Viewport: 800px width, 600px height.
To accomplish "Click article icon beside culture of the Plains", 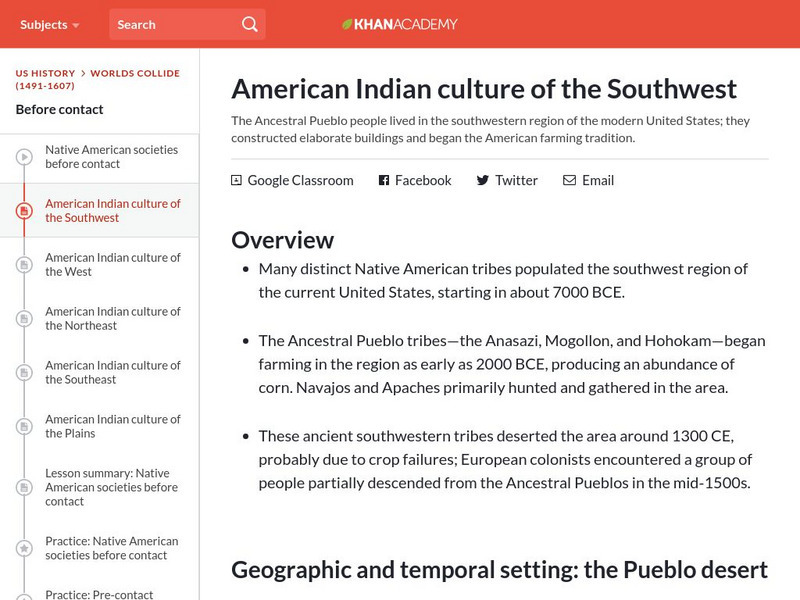I will pyautogui.click(x=24, y=427).
